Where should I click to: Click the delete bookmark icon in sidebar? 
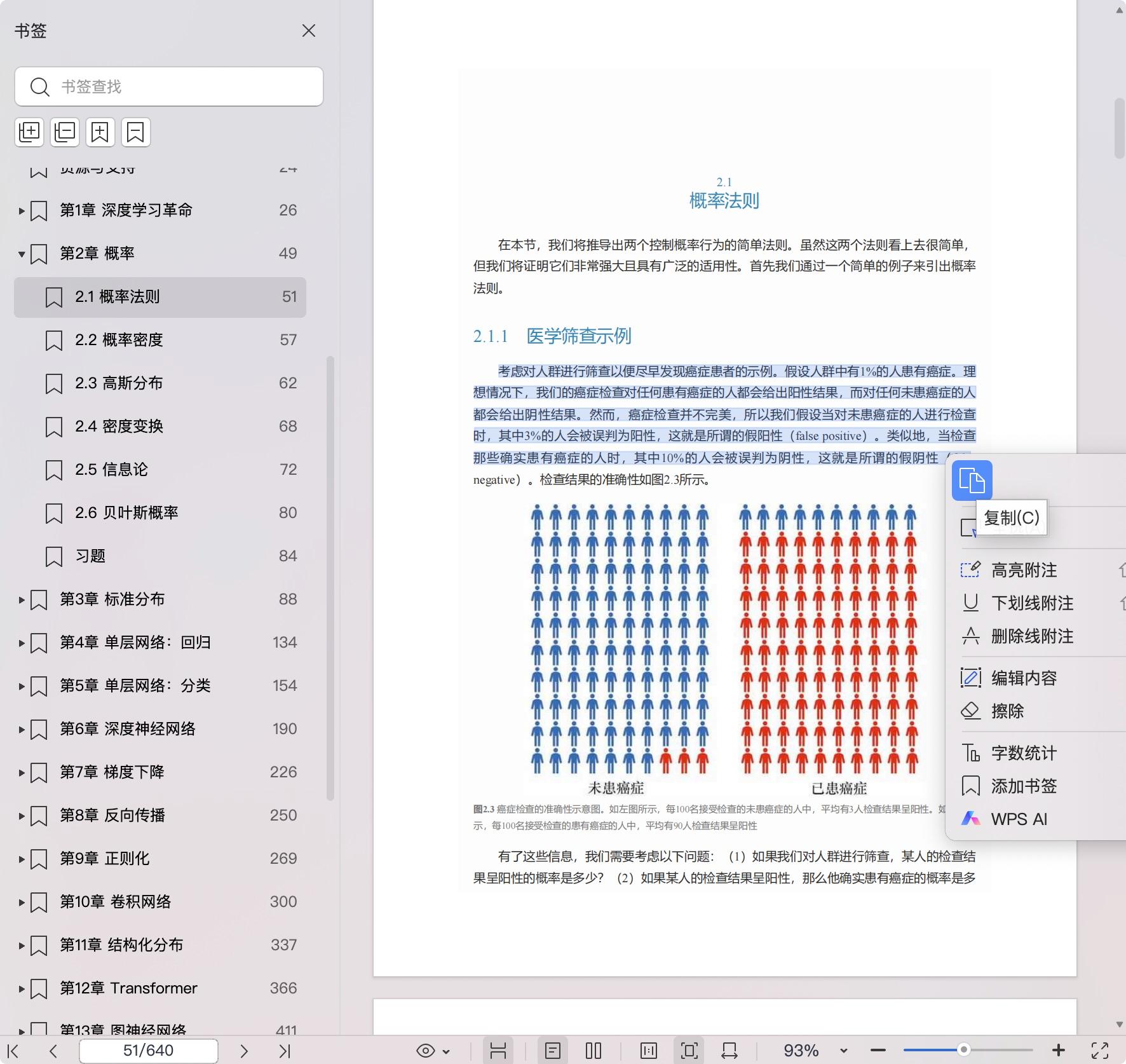point(136,132)
